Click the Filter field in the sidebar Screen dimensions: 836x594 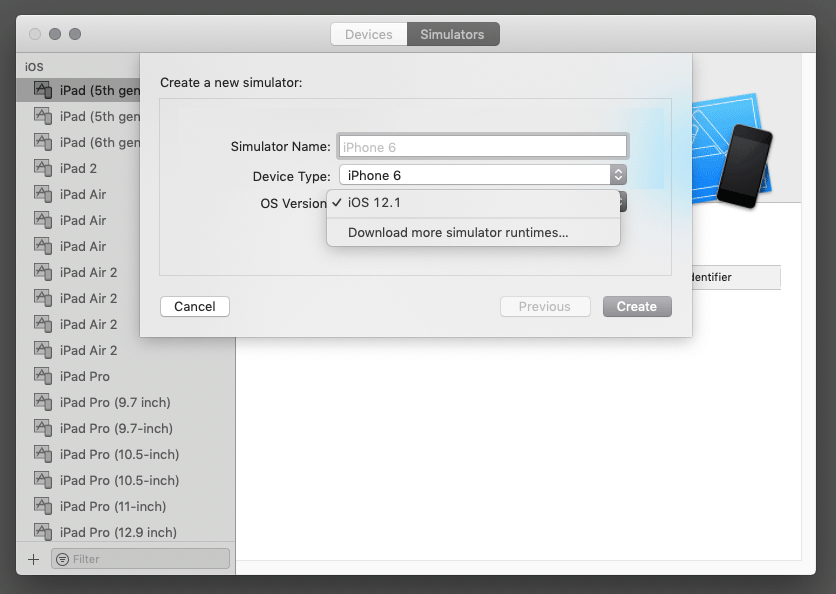(141, 559)
